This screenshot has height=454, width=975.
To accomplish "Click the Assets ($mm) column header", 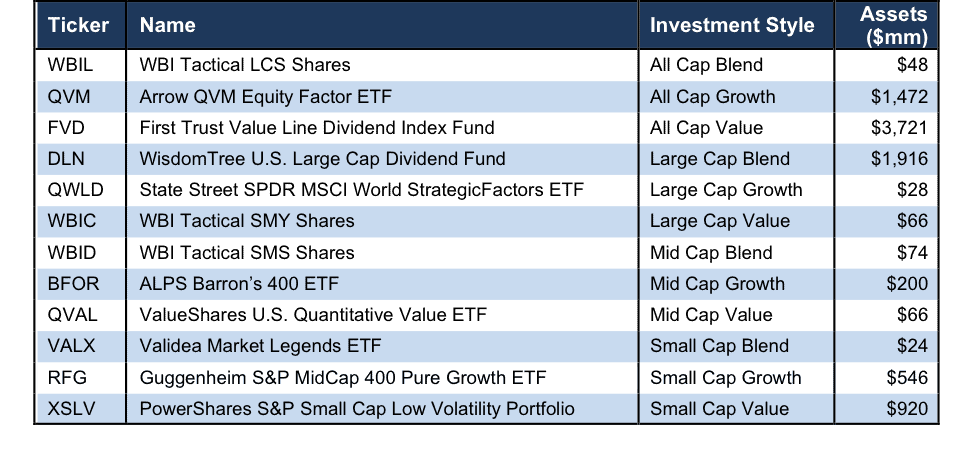I will (894, 25).
